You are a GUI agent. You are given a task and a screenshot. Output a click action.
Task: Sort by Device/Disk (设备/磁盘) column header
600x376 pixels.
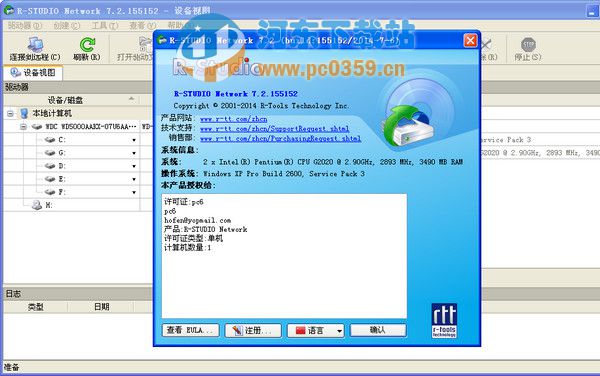coord(72,100)
